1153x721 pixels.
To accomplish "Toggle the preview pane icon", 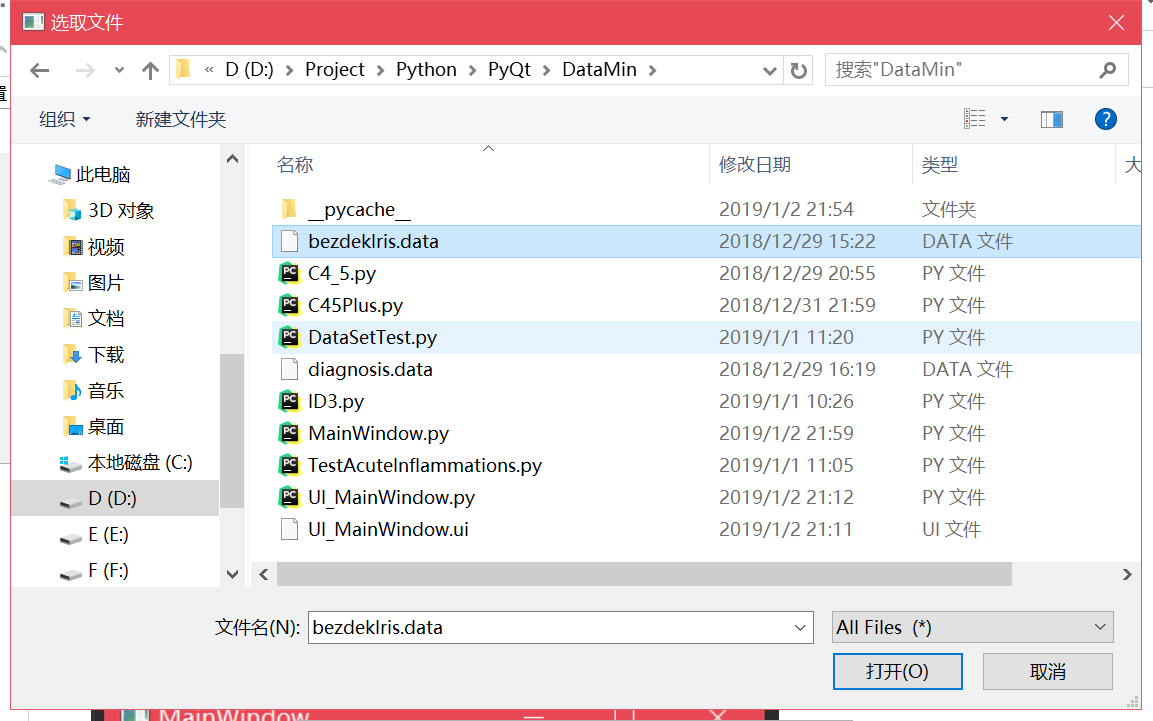I will tap(1051, 119).
